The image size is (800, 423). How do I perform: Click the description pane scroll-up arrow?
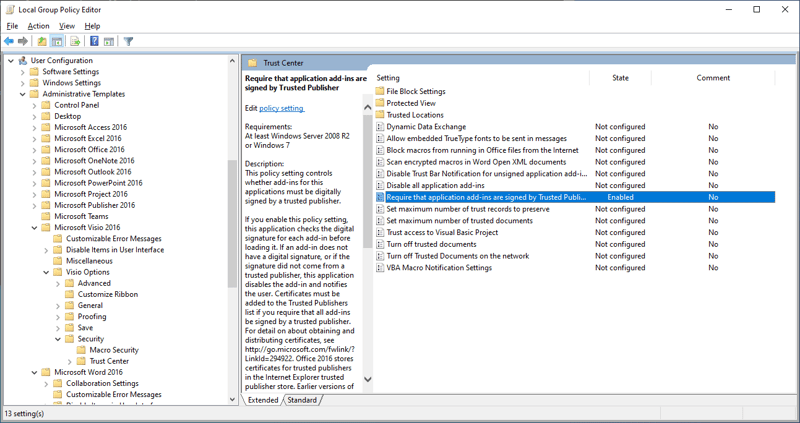tap(367, 108)
